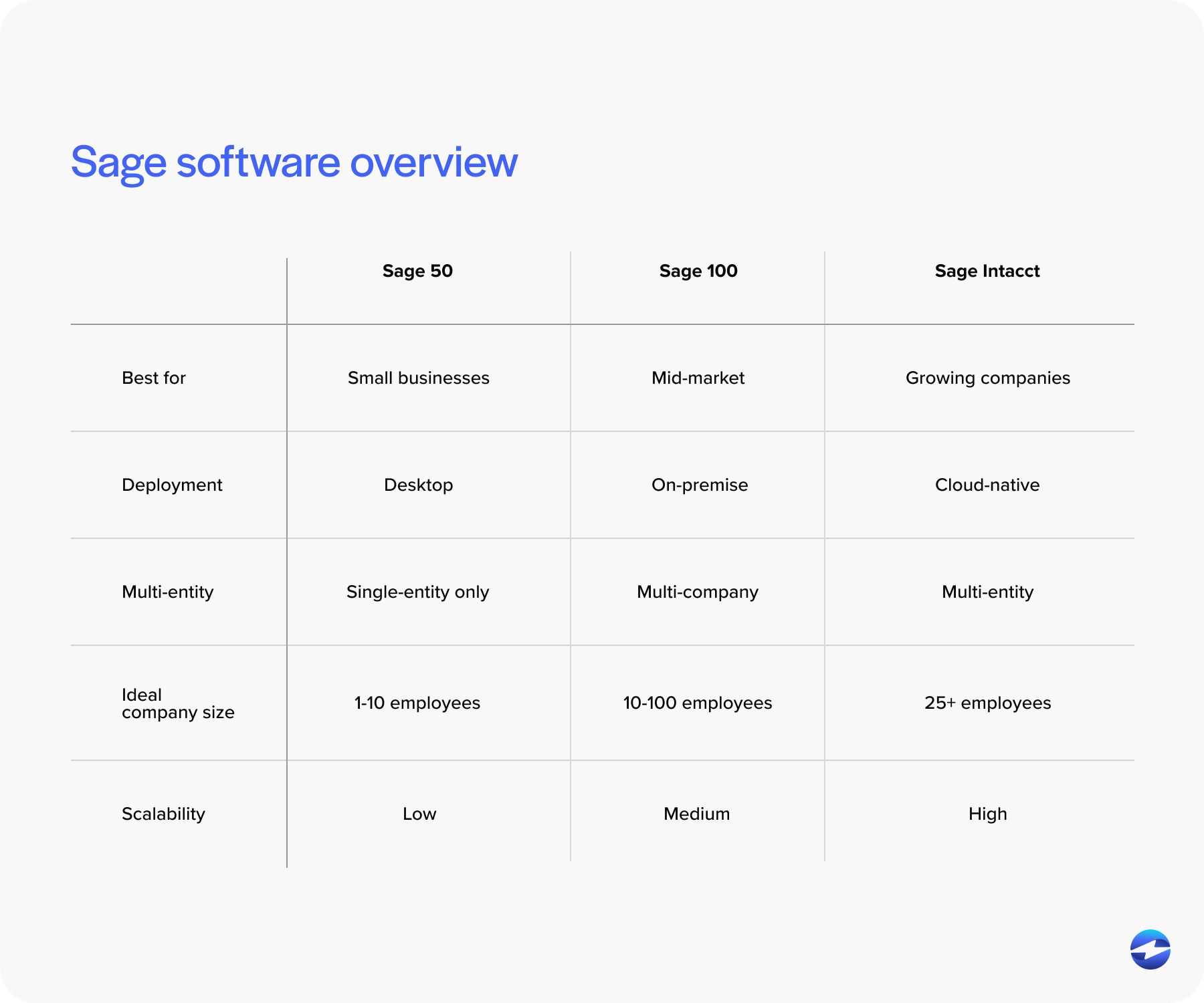This screenshot has height=1003, width=1204.
Task: Select the 'Deployment' row label
Action: point(171,485)
